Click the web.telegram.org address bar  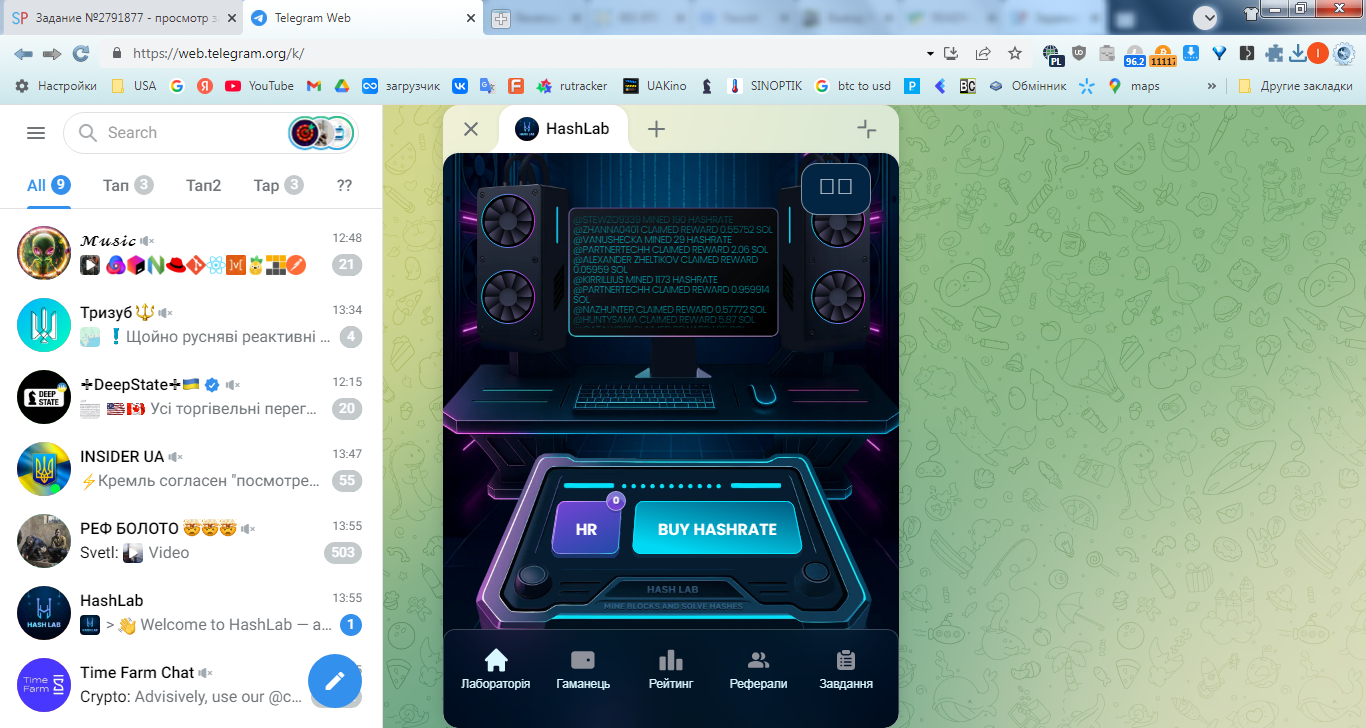520,54
